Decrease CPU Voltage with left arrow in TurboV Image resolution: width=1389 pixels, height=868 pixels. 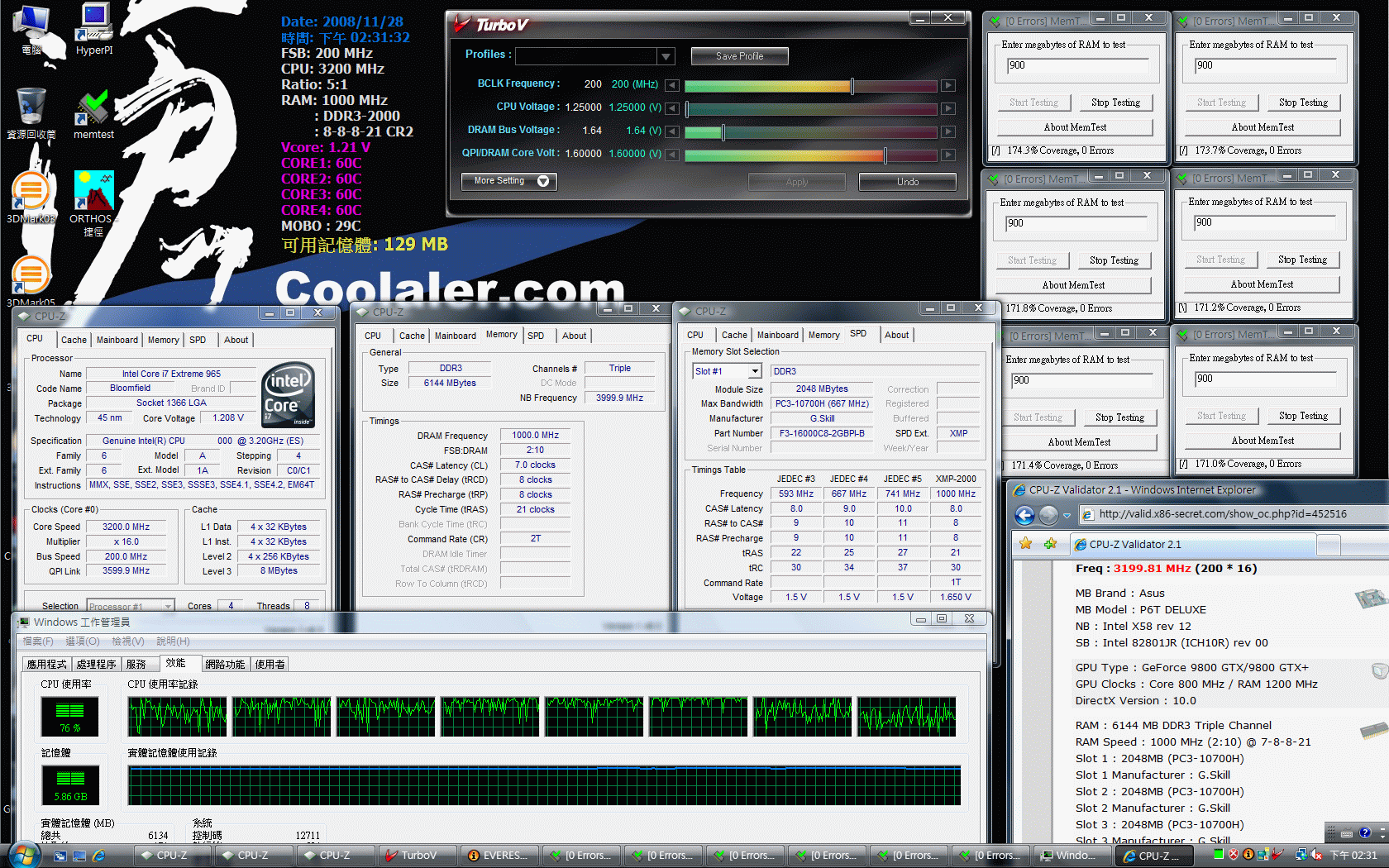pyautogui.click(x=672, y=108)
